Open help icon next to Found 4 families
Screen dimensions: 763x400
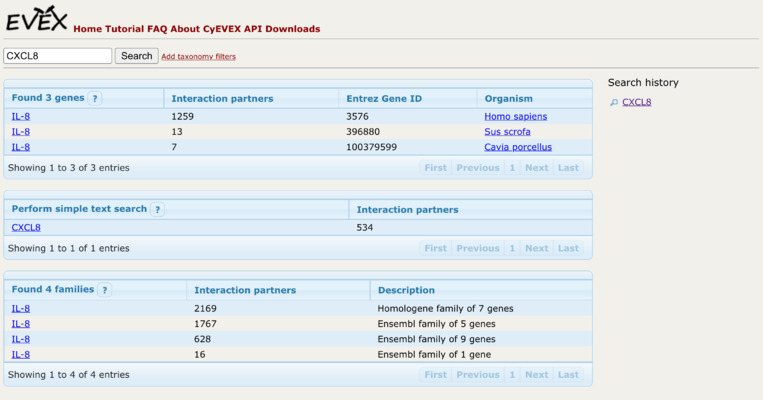[104, 290]
